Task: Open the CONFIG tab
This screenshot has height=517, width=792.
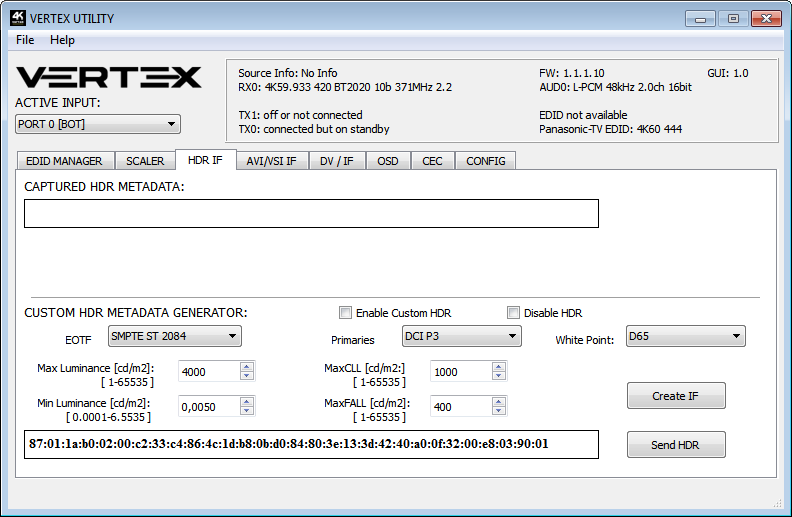Action: pos(485,161)
